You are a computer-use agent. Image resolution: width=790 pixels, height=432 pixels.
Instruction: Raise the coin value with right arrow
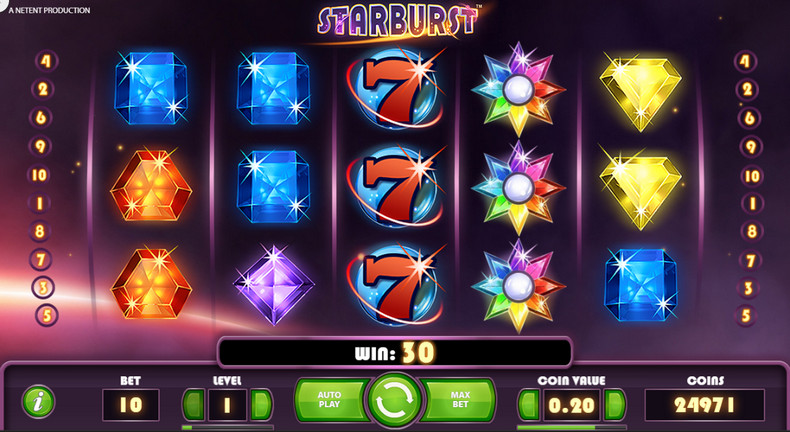tap(615, 404)
